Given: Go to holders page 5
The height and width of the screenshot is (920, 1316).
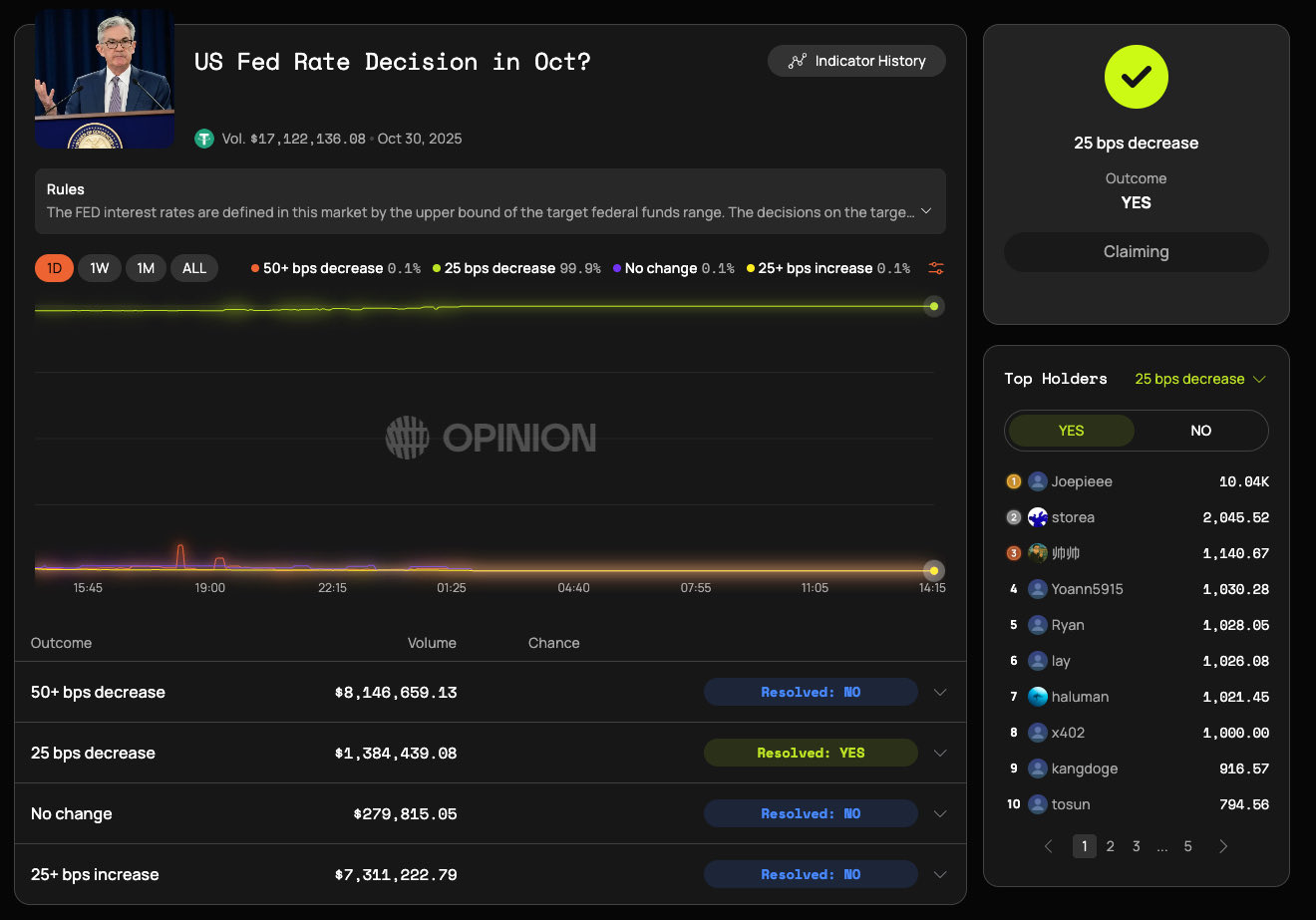Looking at the screenshot, I should (x=1187, y=845).
